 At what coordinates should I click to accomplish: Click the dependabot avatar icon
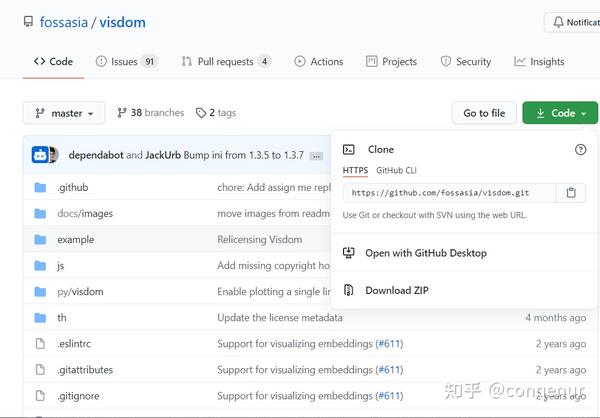pyautogui.click(x=40, y=155)
